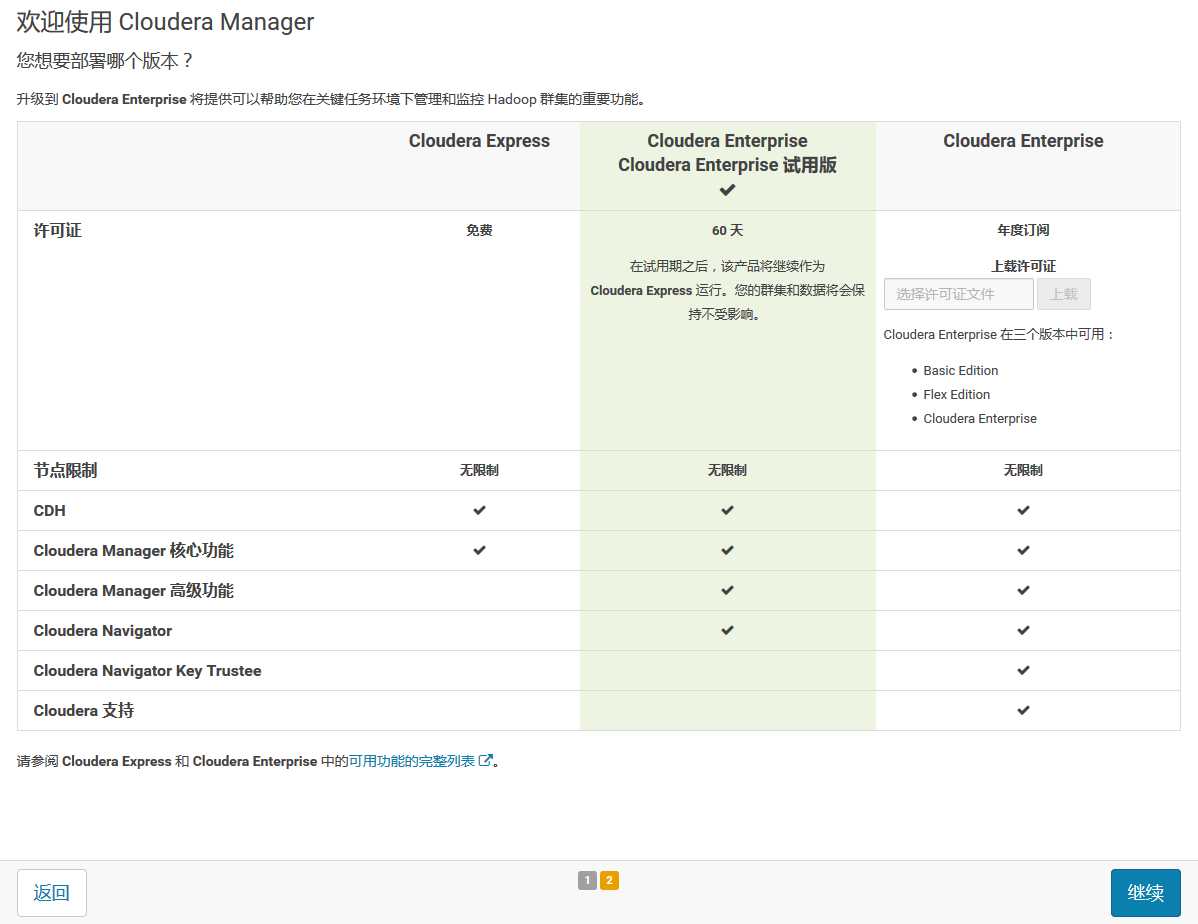Click 无限制 in the licensed Enterprise column

pyautogui.click(x=1023, y=470)
